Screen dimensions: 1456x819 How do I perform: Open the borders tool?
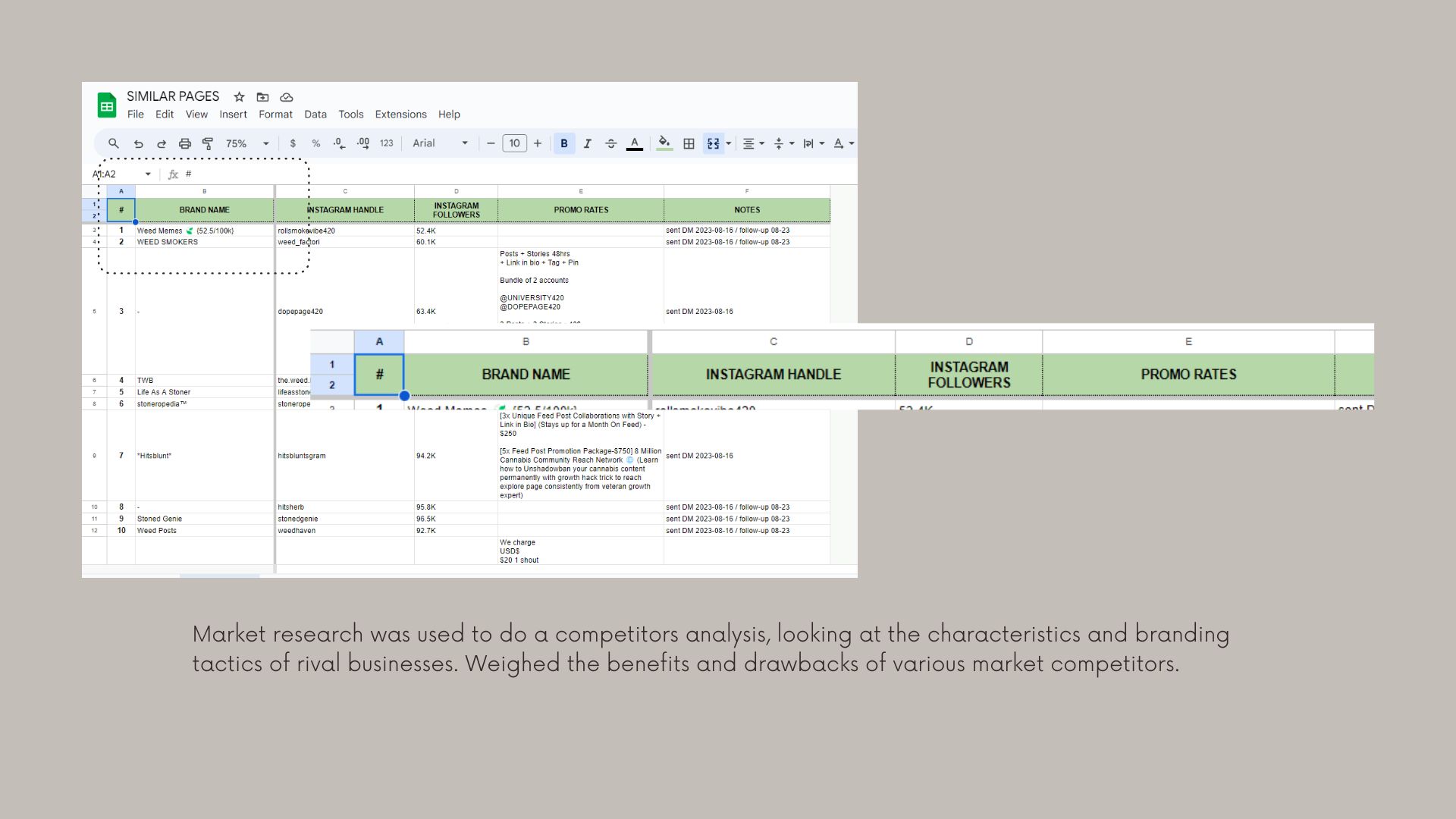tap(689, 143)
